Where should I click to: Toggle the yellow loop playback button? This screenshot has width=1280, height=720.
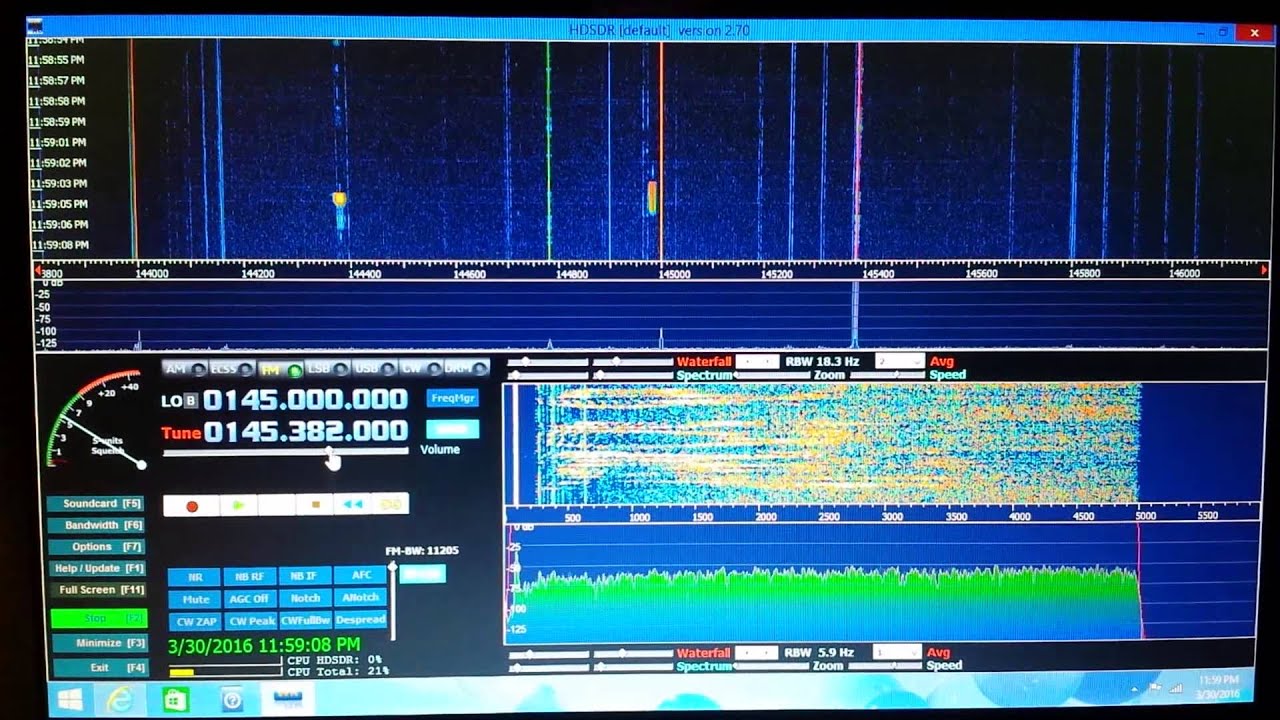pyautogui.click(x=390, y=505)
